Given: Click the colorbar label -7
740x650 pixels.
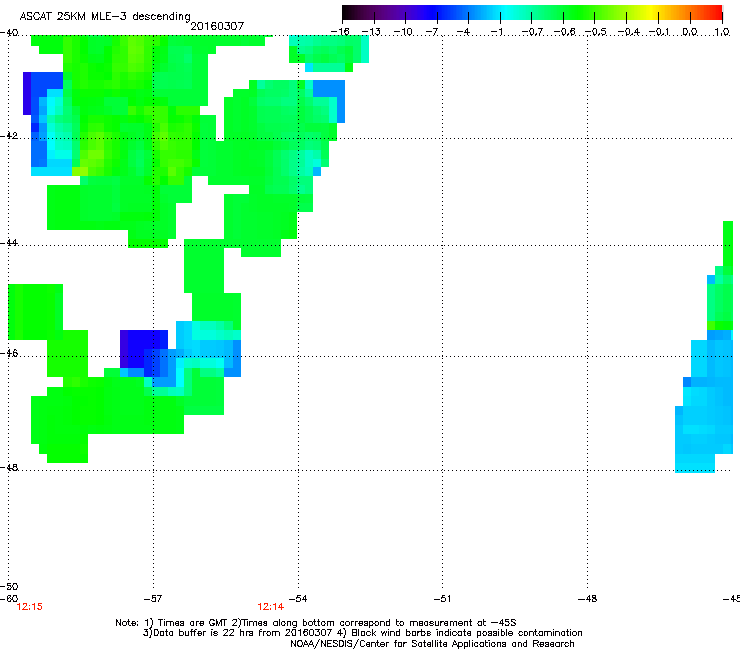Looking at the screenshot, I should tap(432, 32).
